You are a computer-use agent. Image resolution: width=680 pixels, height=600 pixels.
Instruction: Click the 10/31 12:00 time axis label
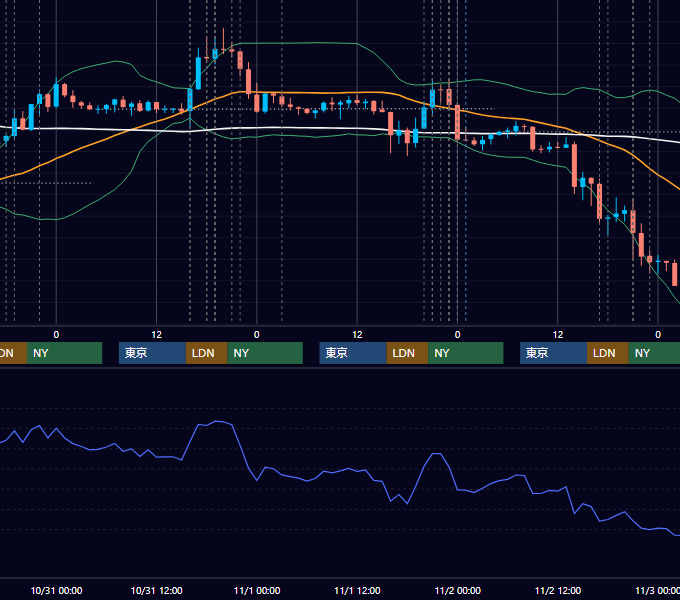point(157,590)
